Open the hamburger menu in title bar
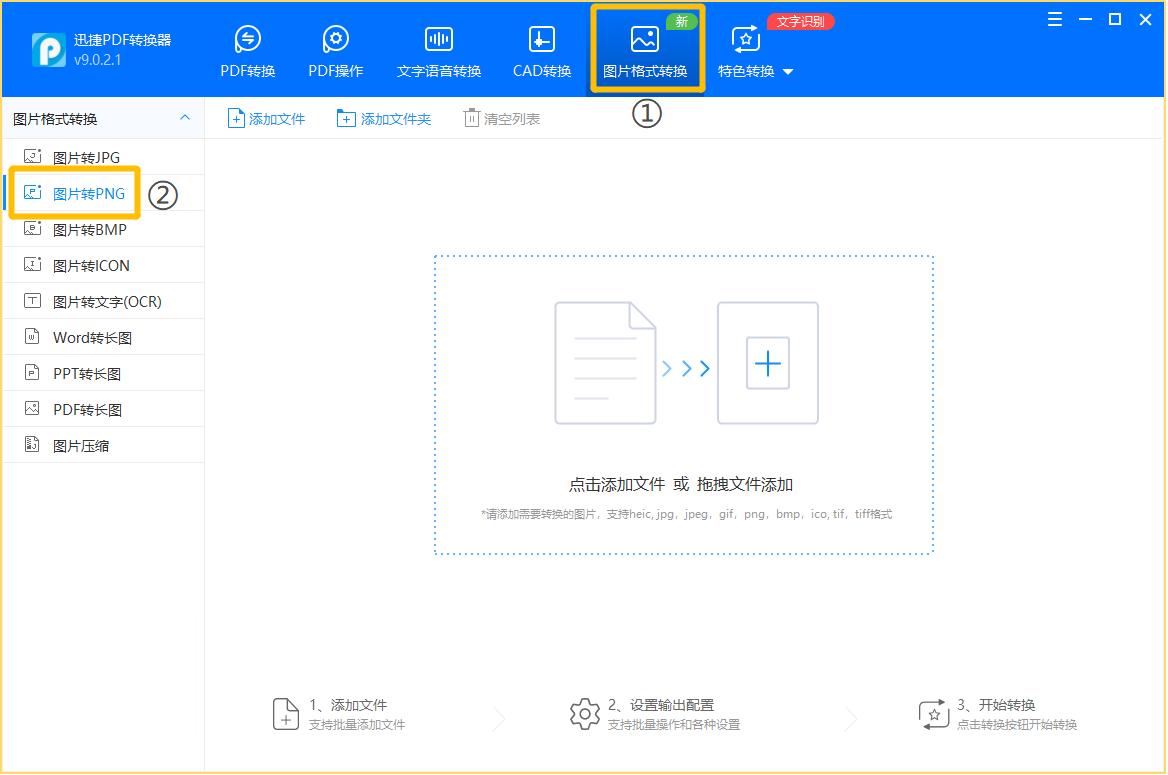Image resolution: width=1168 pixels, height=775 pixels. click(1054, 18)
